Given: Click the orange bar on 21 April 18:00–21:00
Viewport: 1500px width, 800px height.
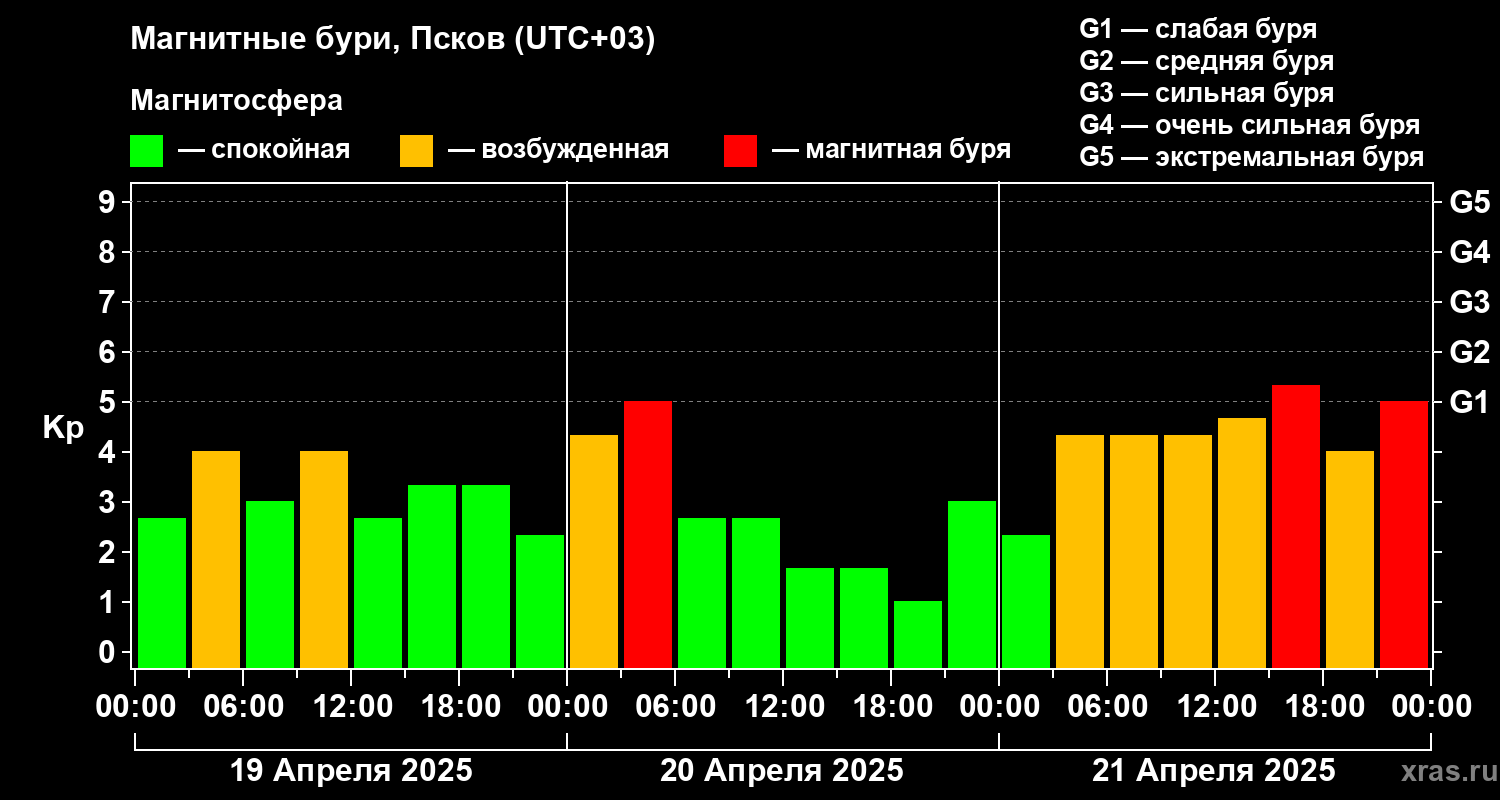Looking at the screenshot, I should pos(1350,560).
